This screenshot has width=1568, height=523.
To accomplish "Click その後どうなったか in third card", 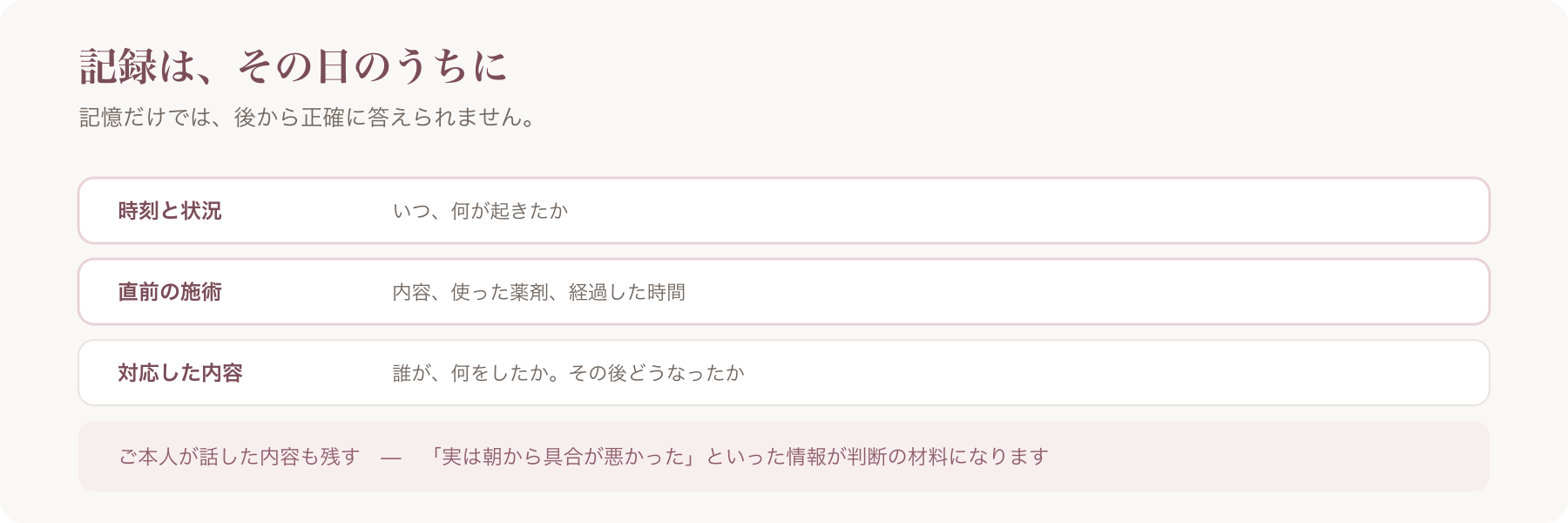I will tap(657, 373).
